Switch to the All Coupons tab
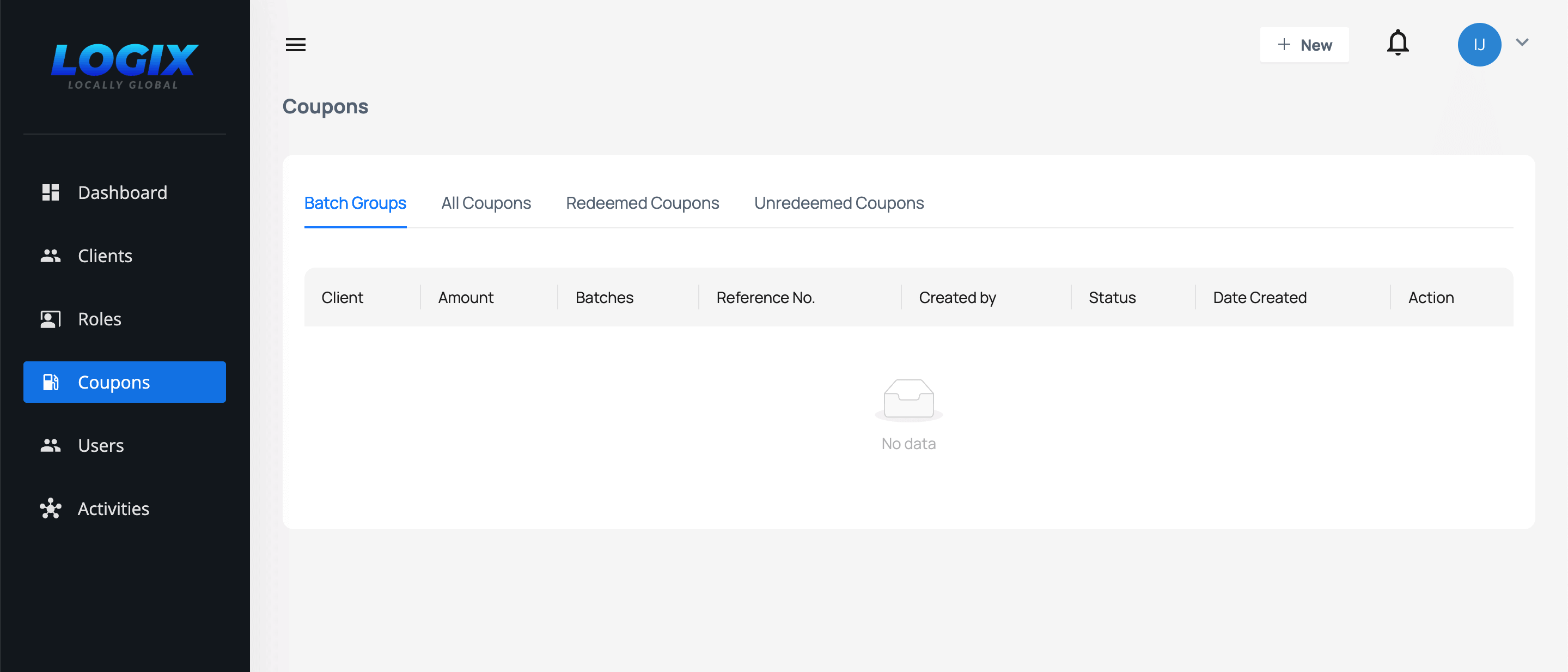The height and width of the screenshot is (672, 1568). 486,203
